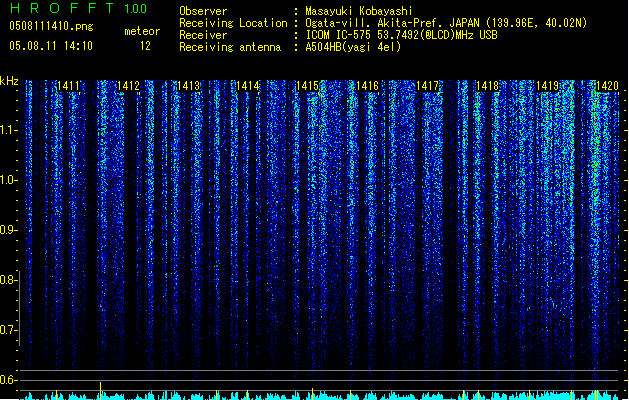Click the yellow meteor spike below 1415
Screen dimensions: 629x400
[313, 394]
